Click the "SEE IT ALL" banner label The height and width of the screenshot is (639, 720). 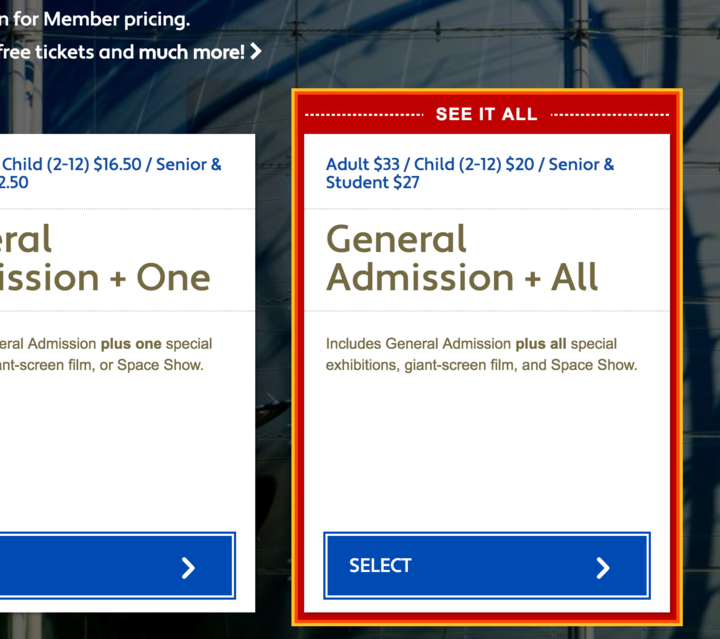tap(486, 114)
